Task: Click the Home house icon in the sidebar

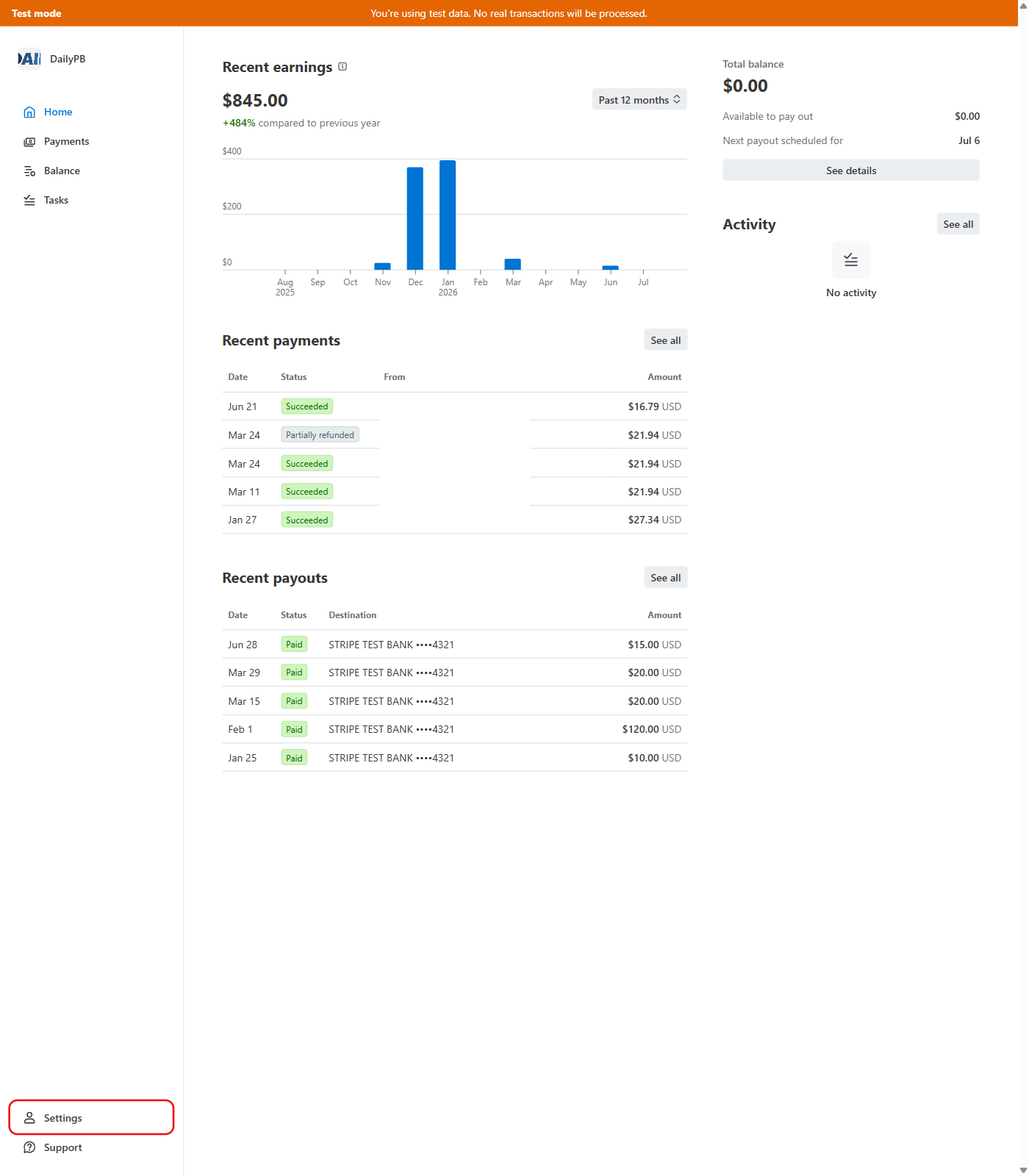Action: (29, 112)
